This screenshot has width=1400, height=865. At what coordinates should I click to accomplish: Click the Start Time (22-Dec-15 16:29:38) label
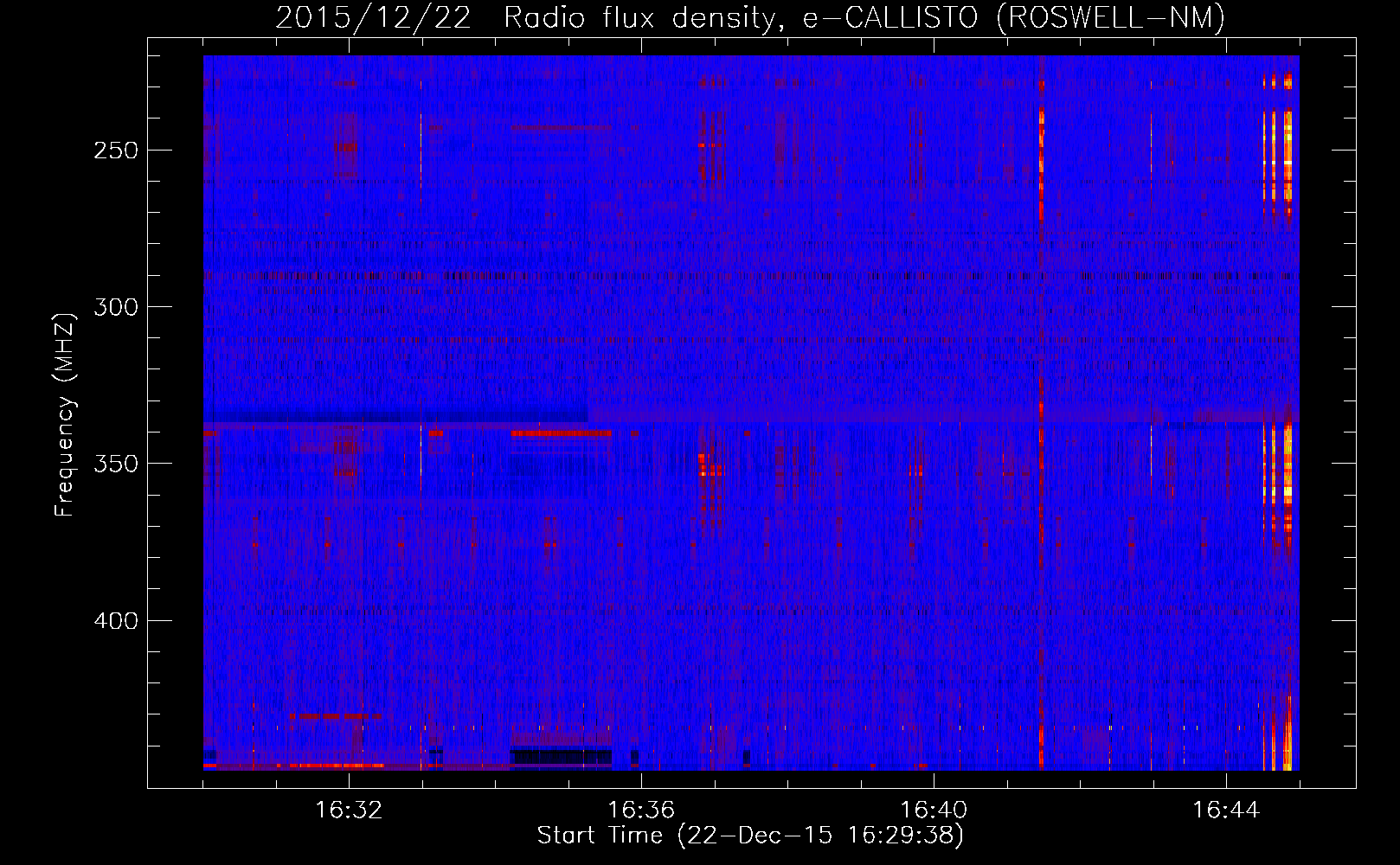[x=750, y=836]
